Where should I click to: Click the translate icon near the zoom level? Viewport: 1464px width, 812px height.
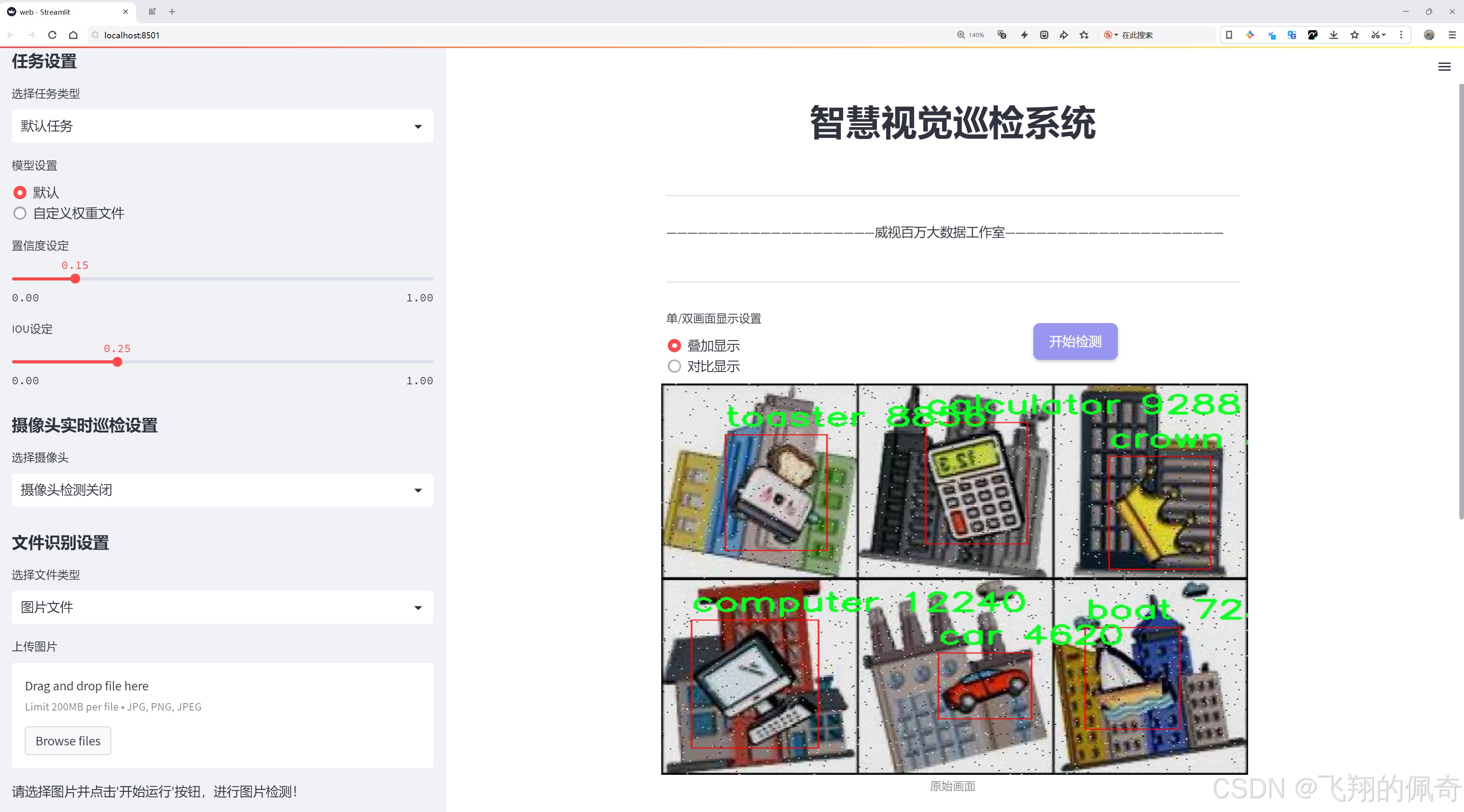(1002, 34)
